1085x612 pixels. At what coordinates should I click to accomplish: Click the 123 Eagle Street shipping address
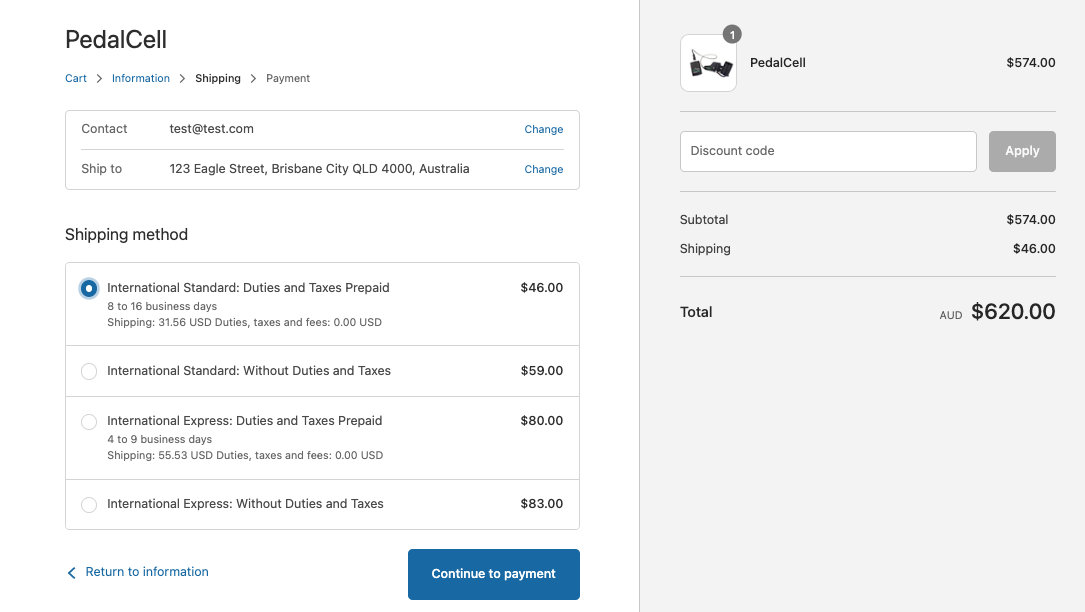pyautogui.click(x=320, y=169)
